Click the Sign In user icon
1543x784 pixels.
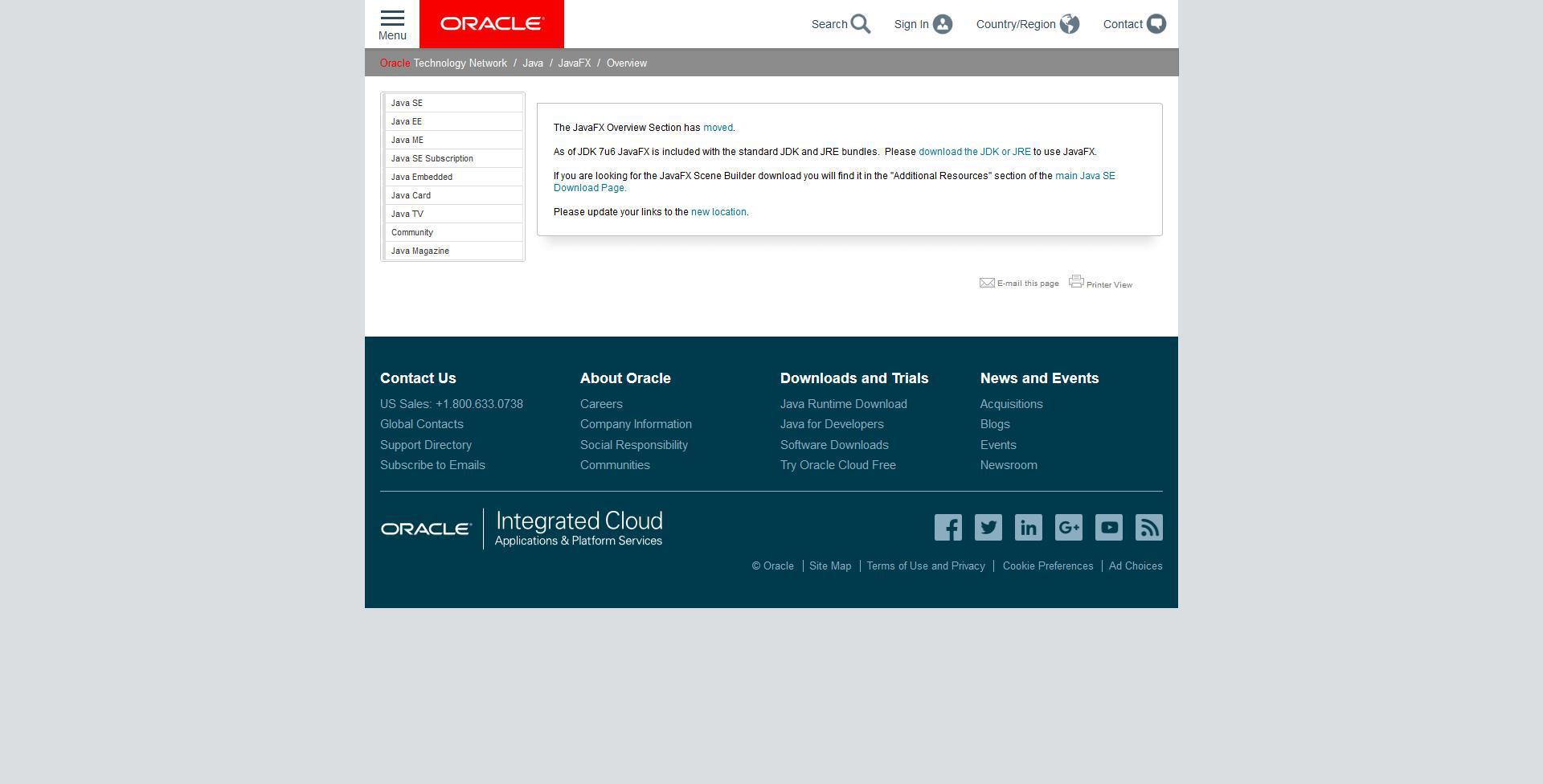(x=943, y=24)
